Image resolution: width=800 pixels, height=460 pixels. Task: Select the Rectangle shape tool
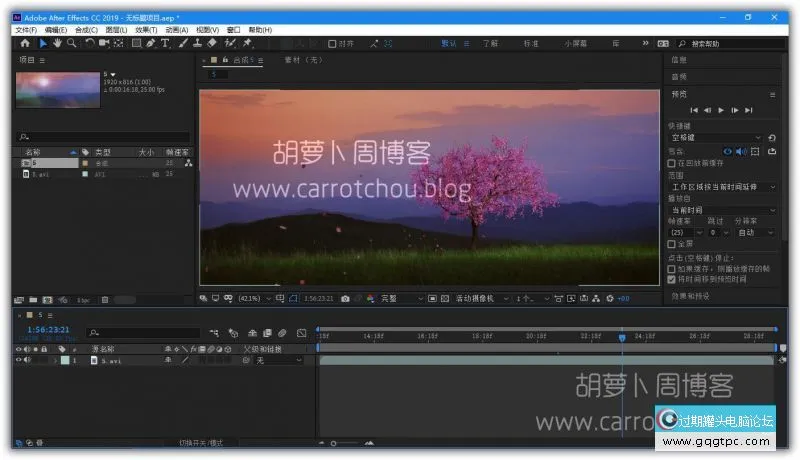136,43
